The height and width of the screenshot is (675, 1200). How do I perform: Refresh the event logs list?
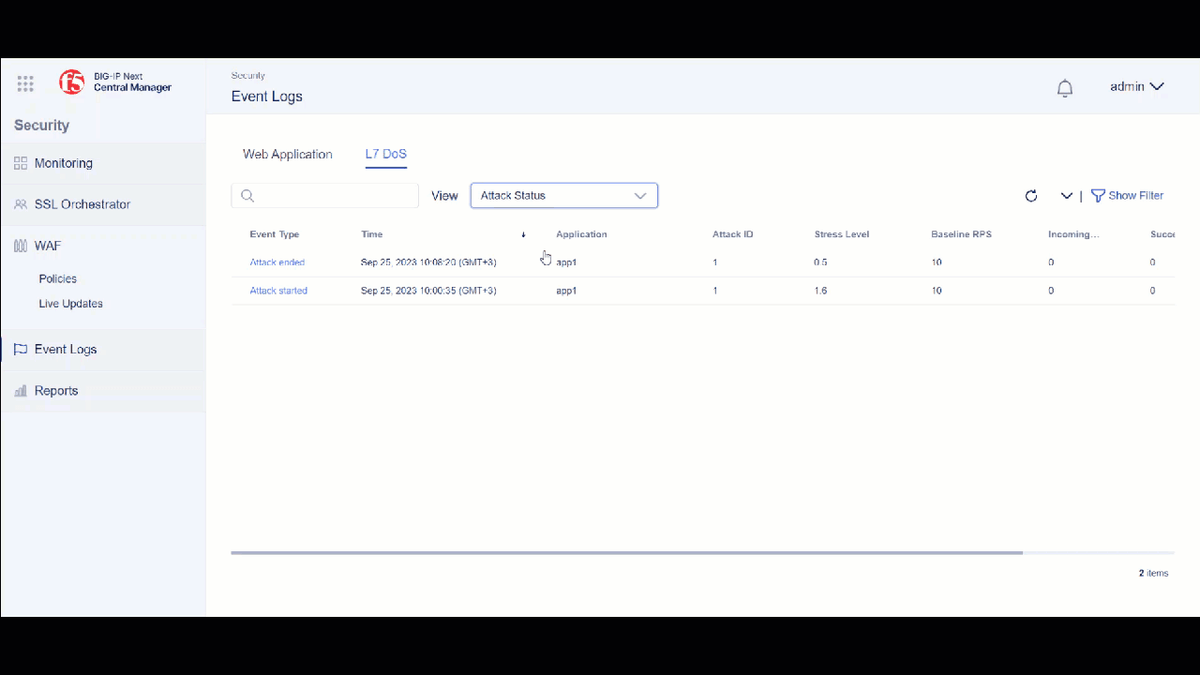pyautogui.click(x=1031, y=196)
